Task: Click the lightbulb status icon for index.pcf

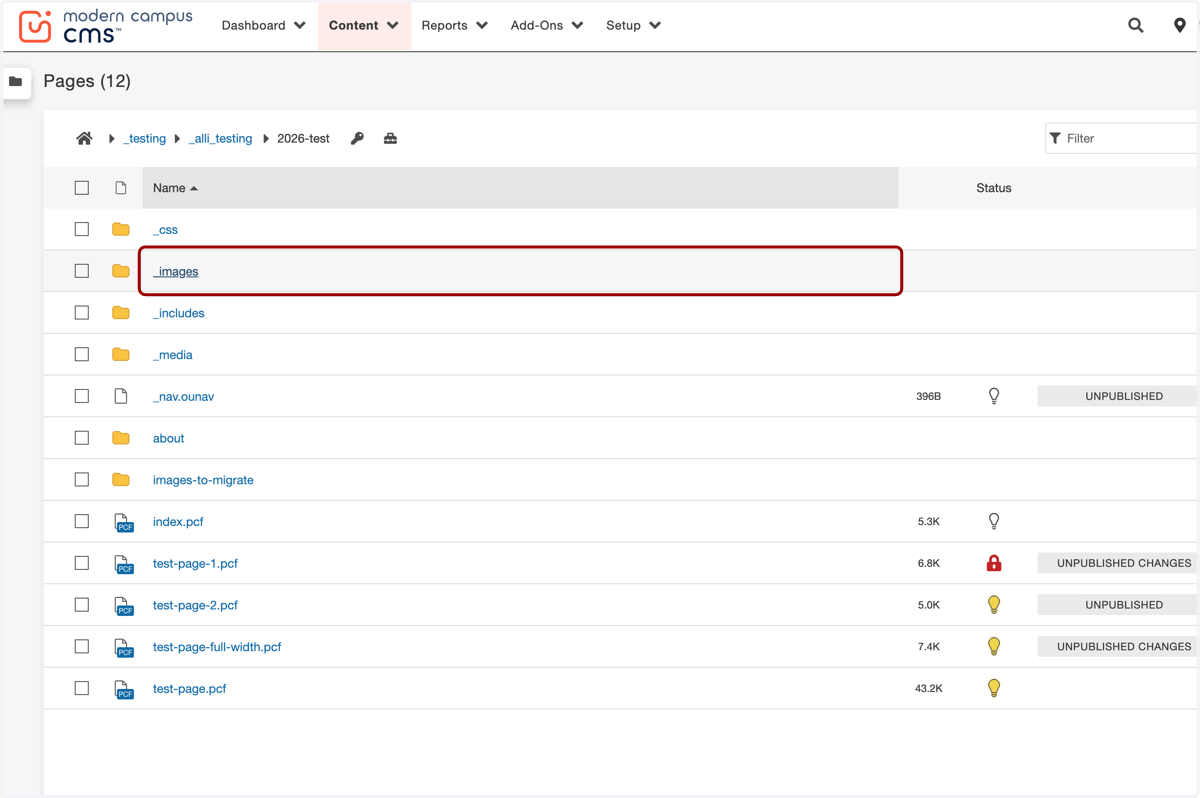Action: click(994, 521)
